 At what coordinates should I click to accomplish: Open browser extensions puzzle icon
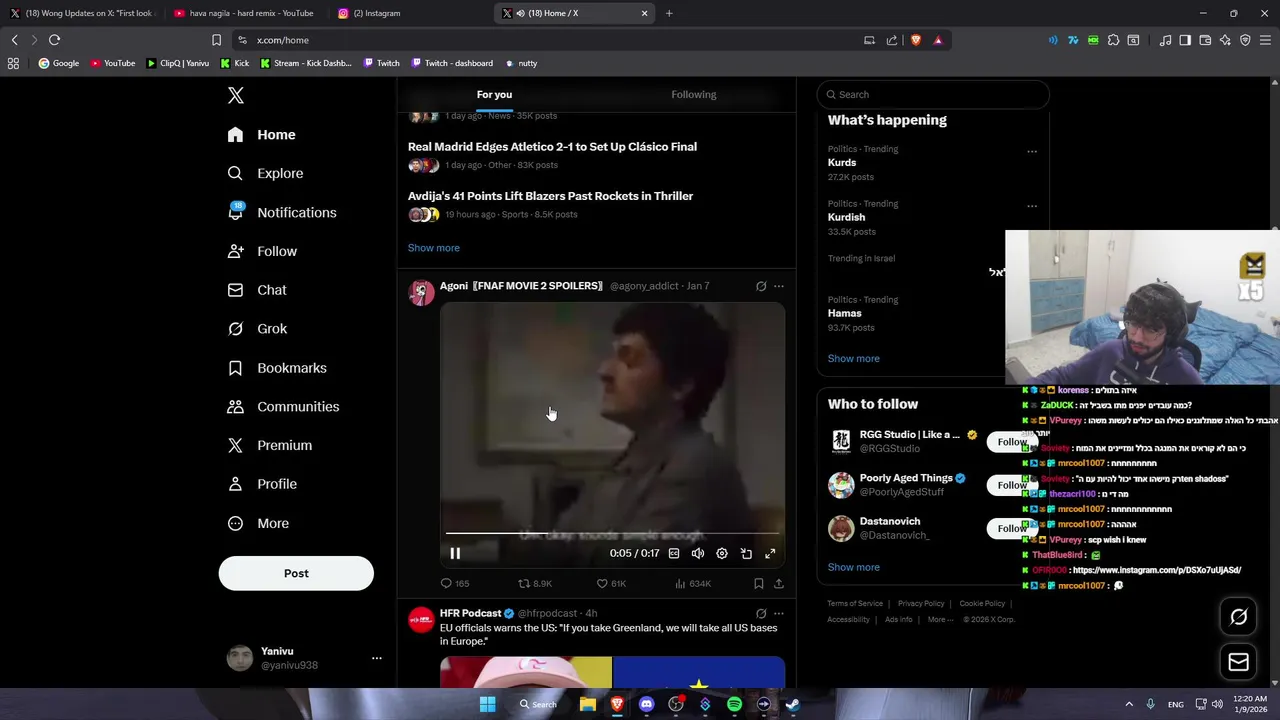point(1113,40)
